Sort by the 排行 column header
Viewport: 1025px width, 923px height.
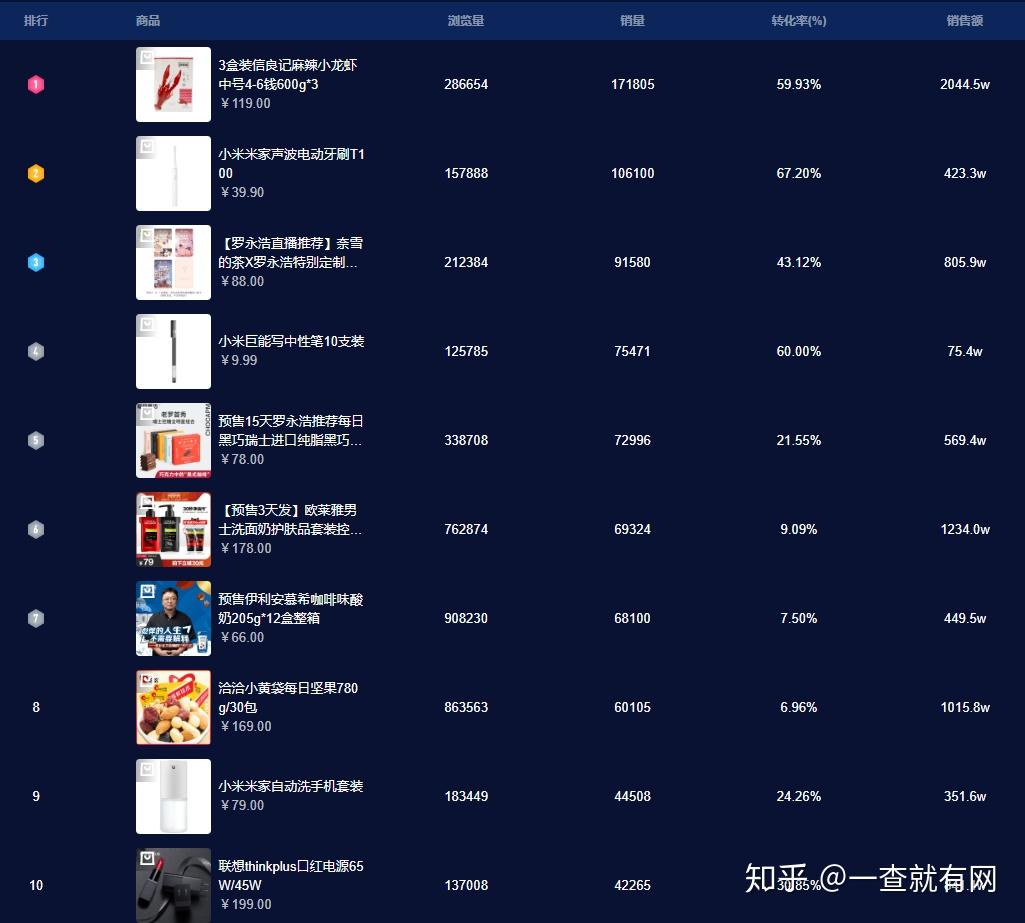(x=36, y=21)
